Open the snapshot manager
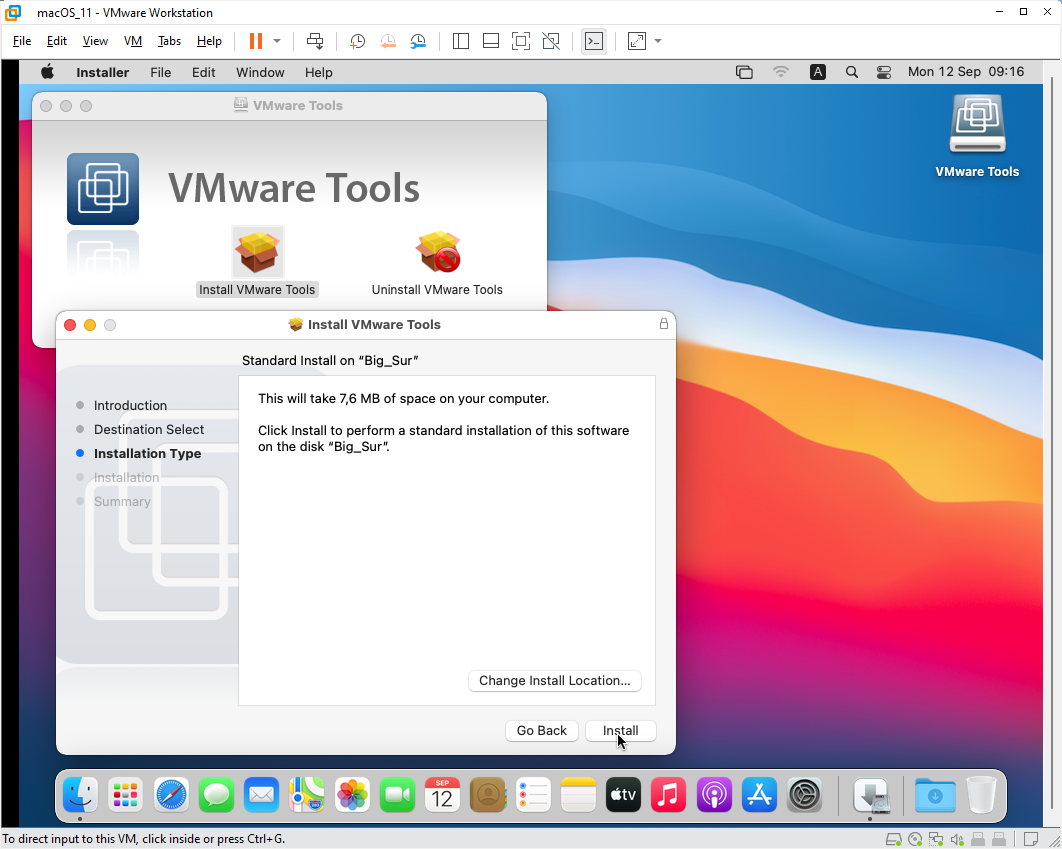 pos(418,41)
